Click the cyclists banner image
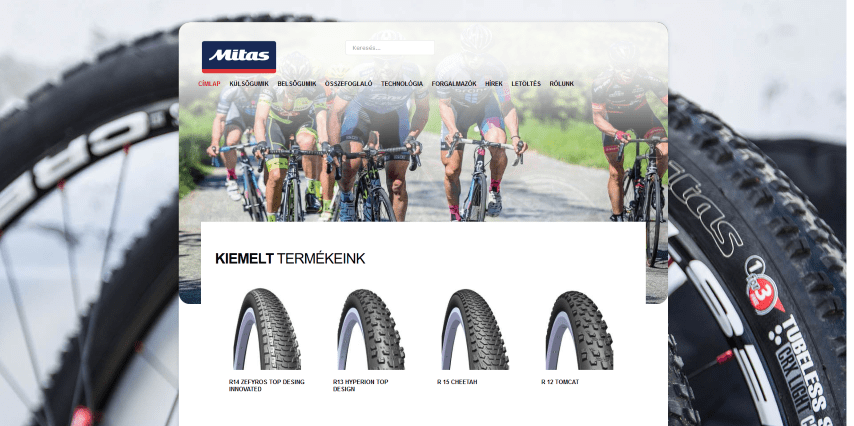 click(423, 147)
